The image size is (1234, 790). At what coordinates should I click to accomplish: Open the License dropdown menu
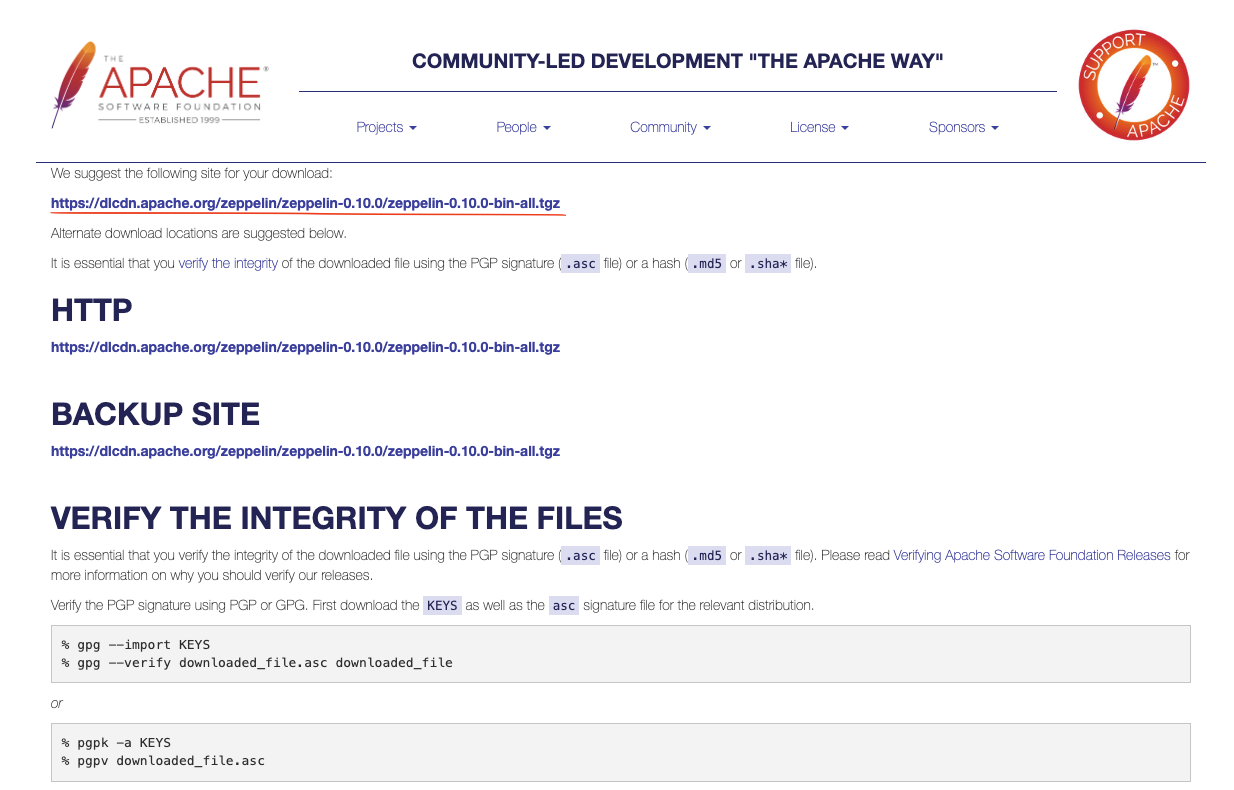point(819,127)
